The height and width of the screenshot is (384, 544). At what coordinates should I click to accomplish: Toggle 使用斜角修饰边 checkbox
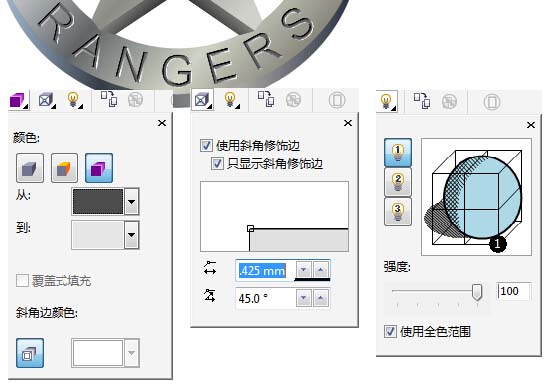tap(206, 145)
